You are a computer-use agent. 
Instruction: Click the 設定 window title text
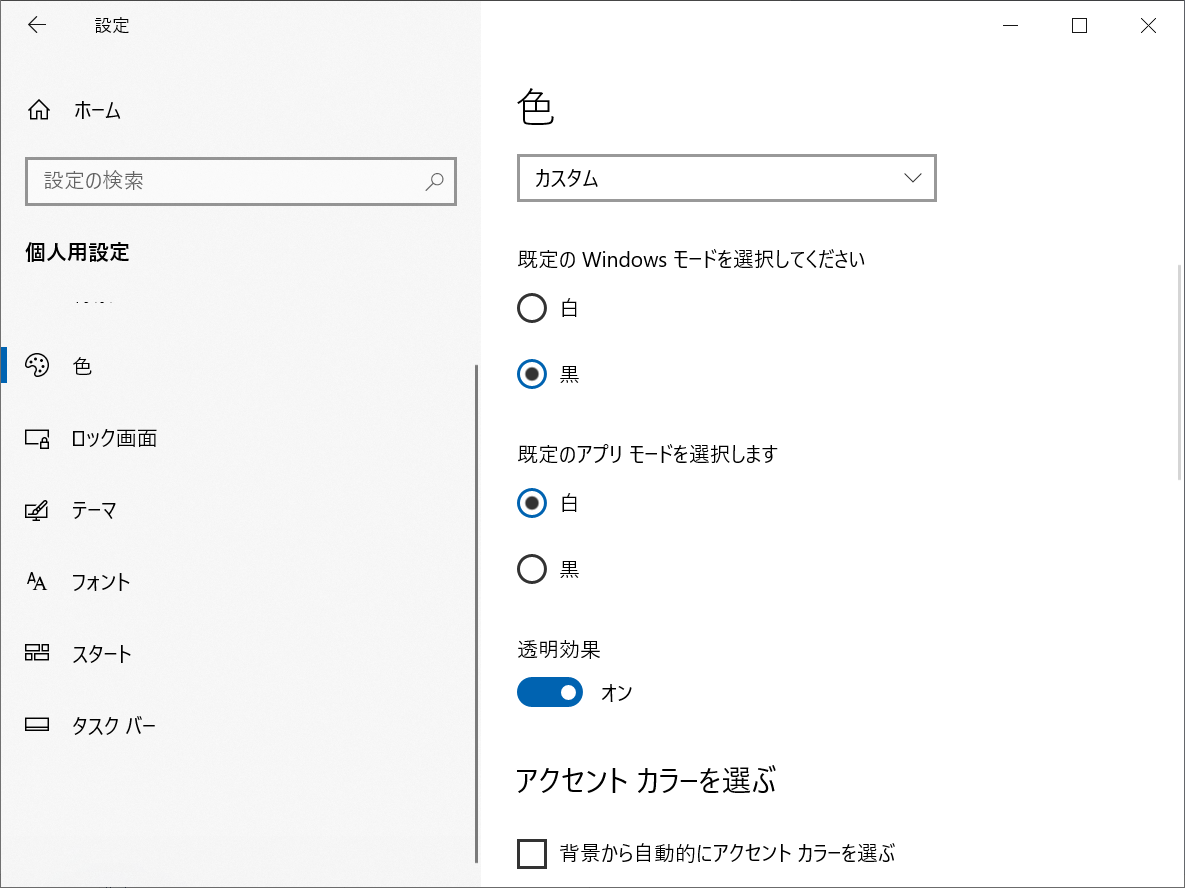112,26
